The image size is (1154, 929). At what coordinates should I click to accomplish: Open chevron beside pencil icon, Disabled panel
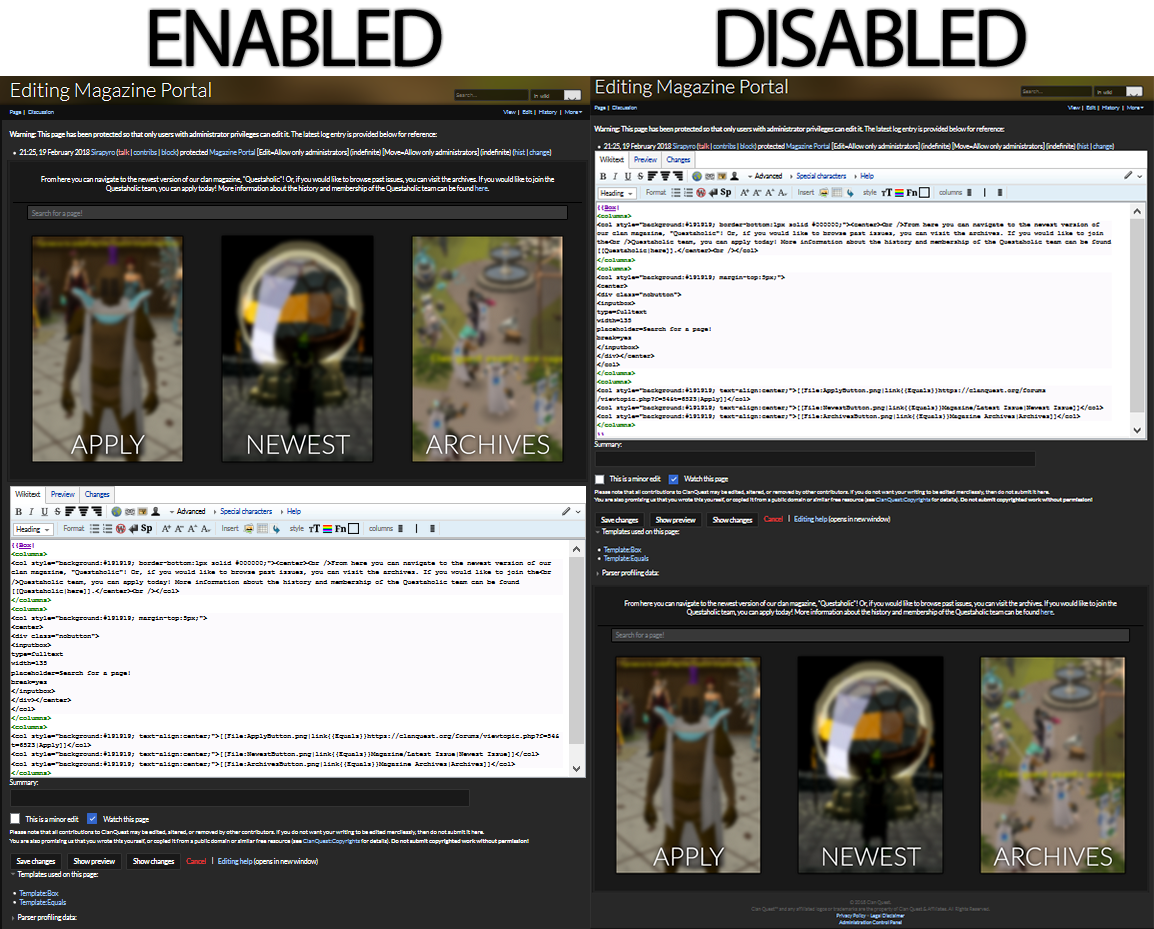[x=1139, y=176]
